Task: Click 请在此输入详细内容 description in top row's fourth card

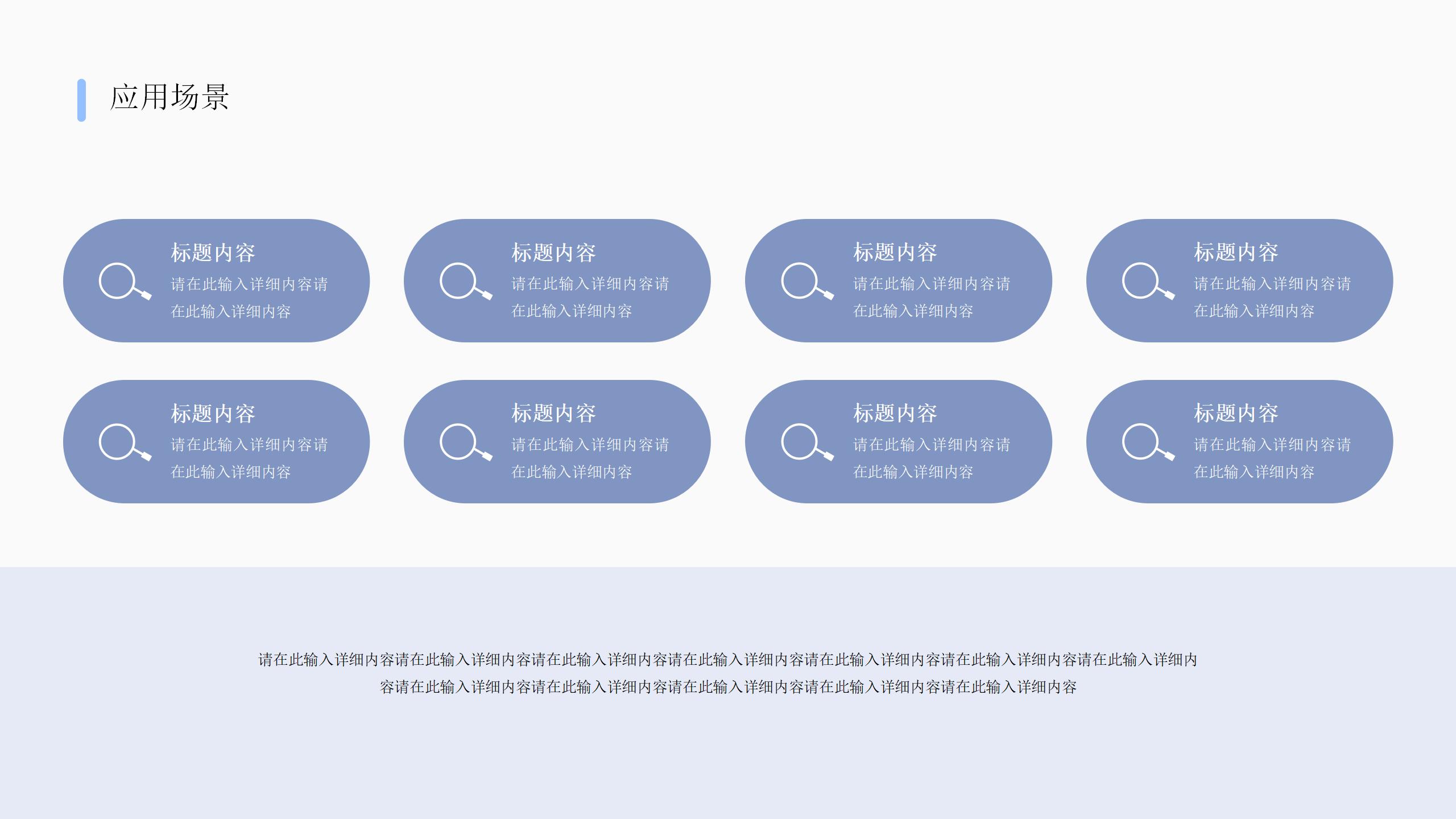Action: pos(1272,297)
